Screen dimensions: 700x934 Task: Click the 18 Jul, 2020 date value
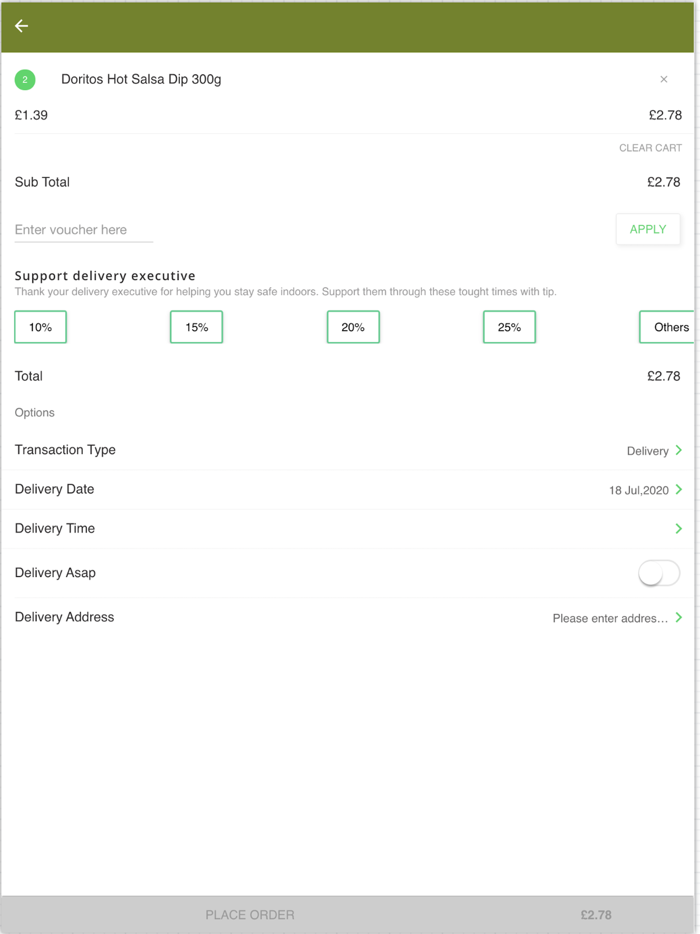638,491
